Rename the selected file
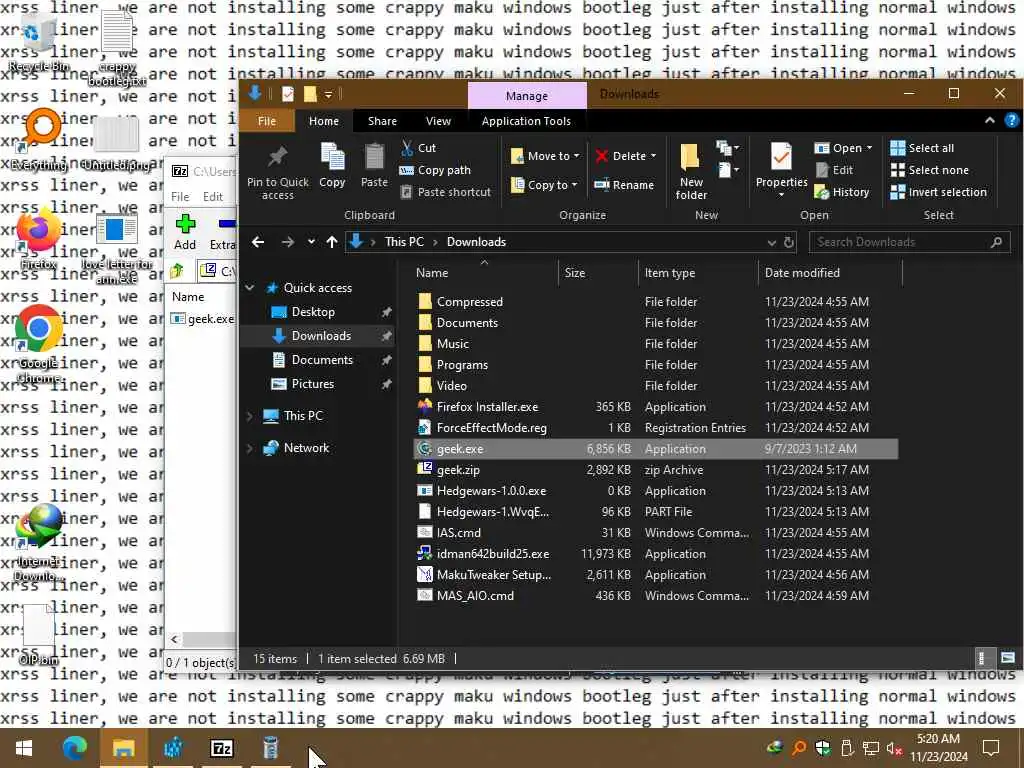 tap(624, 185)
